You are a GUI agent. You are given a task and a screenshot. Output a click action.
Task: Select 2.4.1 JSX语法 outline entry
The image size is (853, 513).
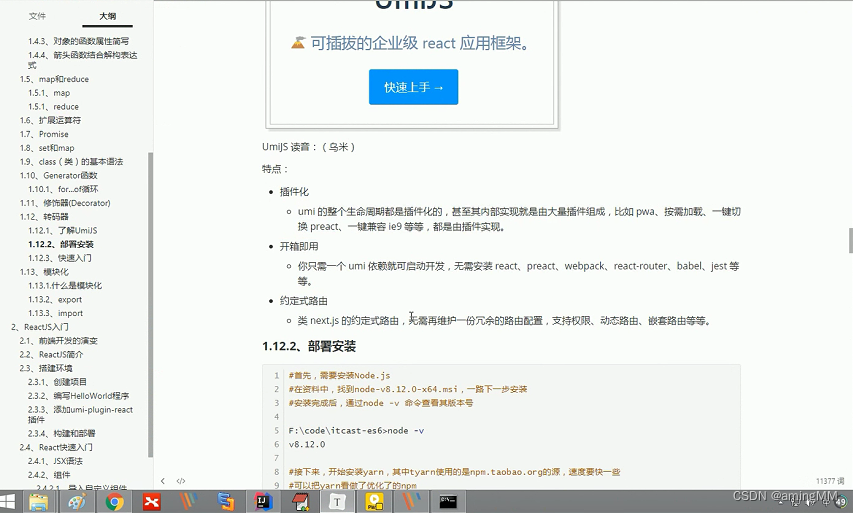[55, 461]
